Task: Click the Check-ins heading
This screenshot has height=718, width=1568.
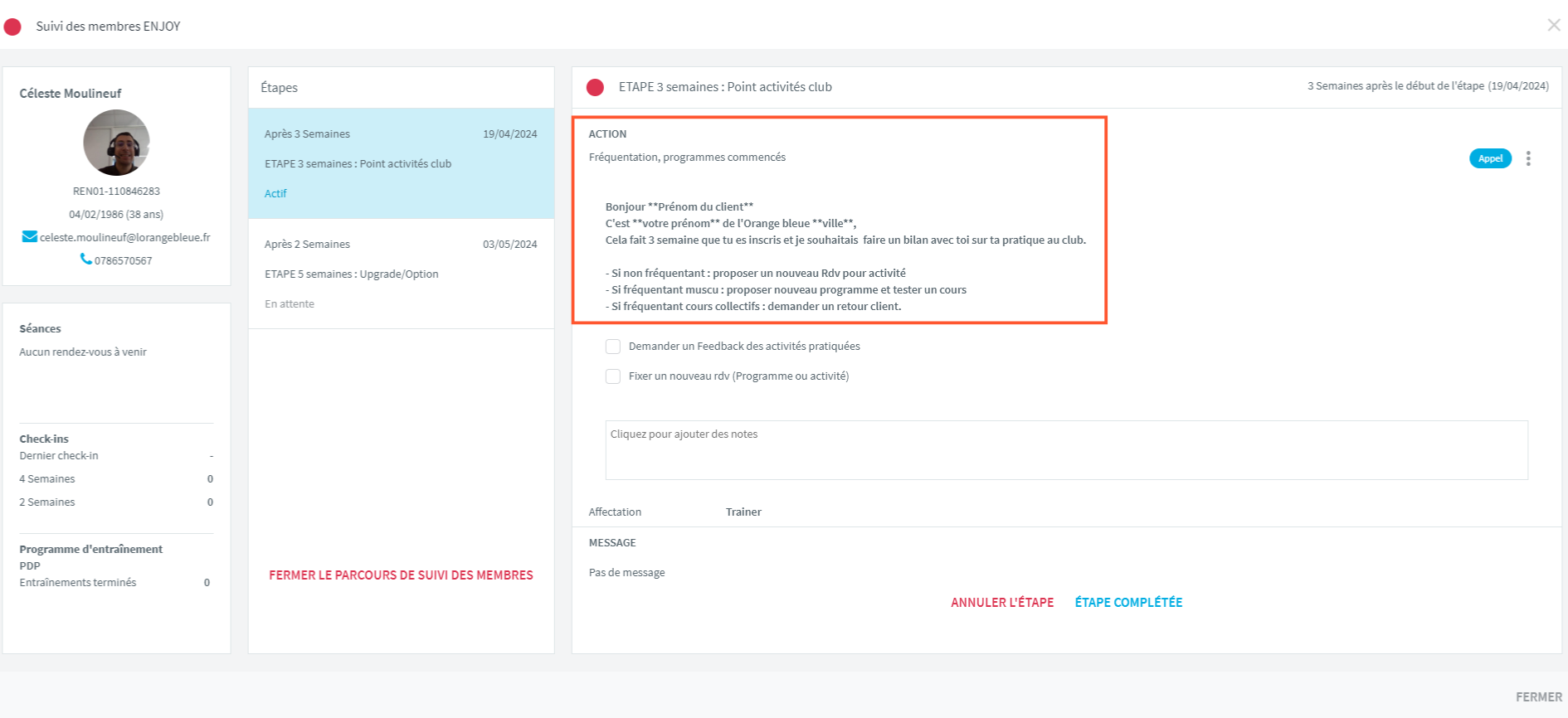Action: [44, 439]
